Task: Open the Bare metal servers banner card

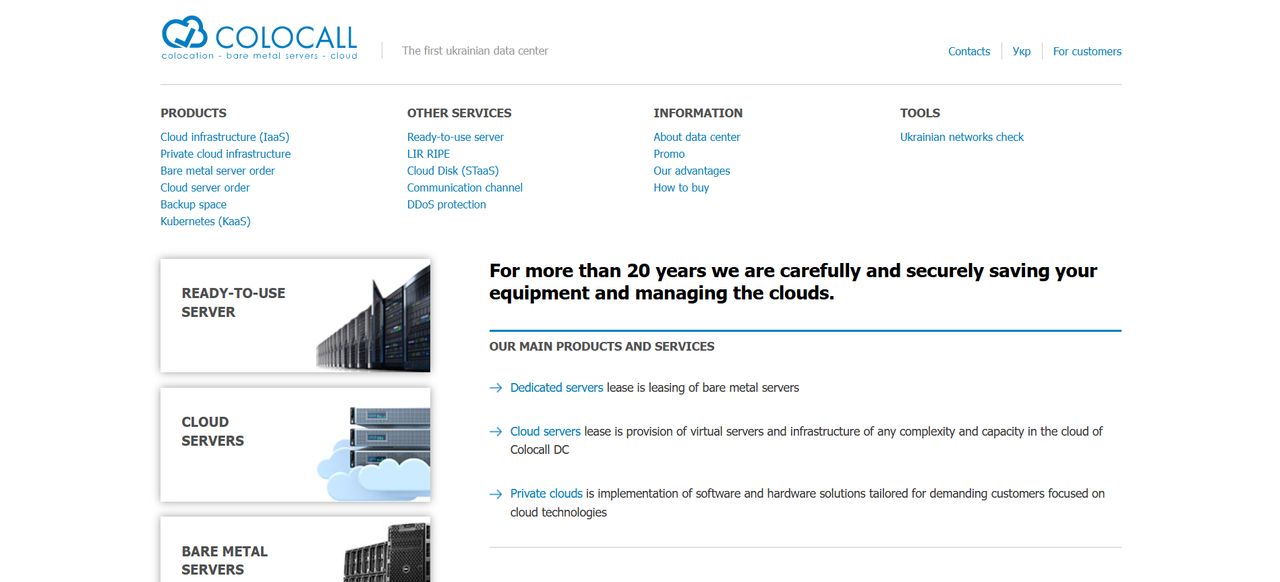Action: click(295, 549)
